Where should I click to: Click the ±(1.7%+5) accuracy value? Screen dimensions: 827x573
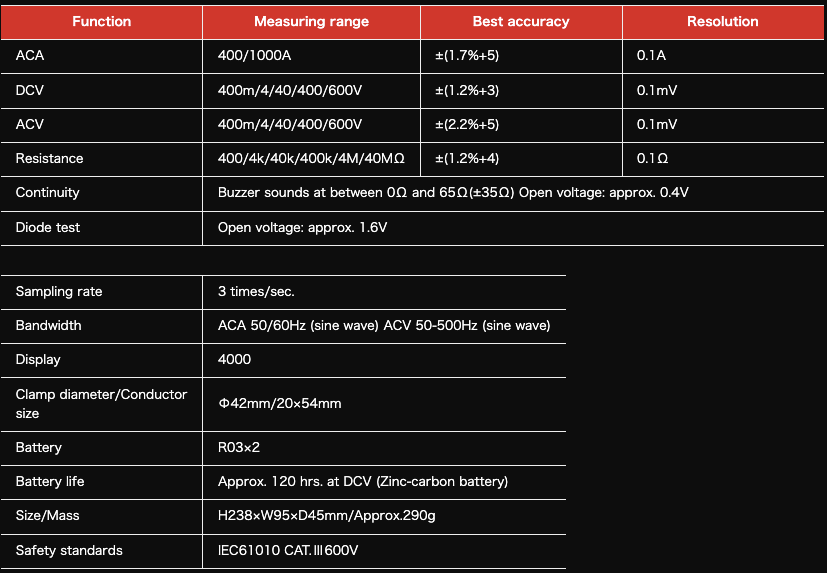pyautogui.click(x=467, y=55)
